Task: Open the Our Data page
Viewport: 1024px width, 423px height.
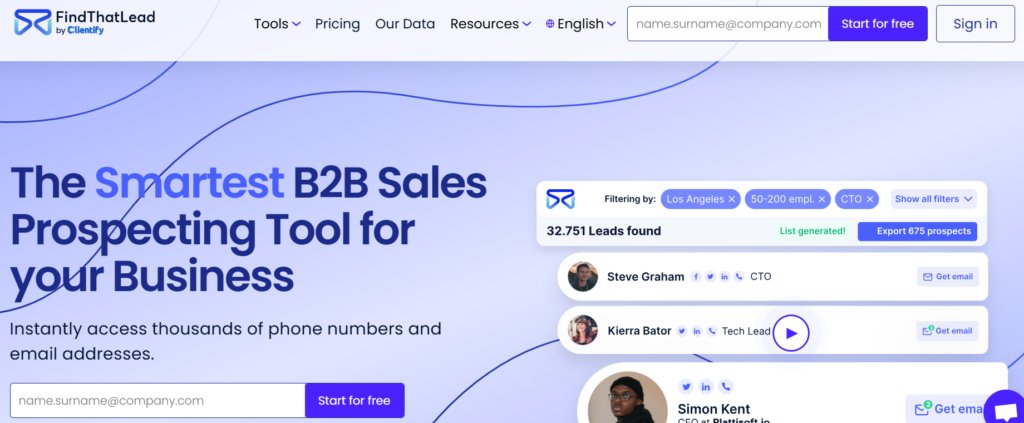Action: [x=405, y=24]
